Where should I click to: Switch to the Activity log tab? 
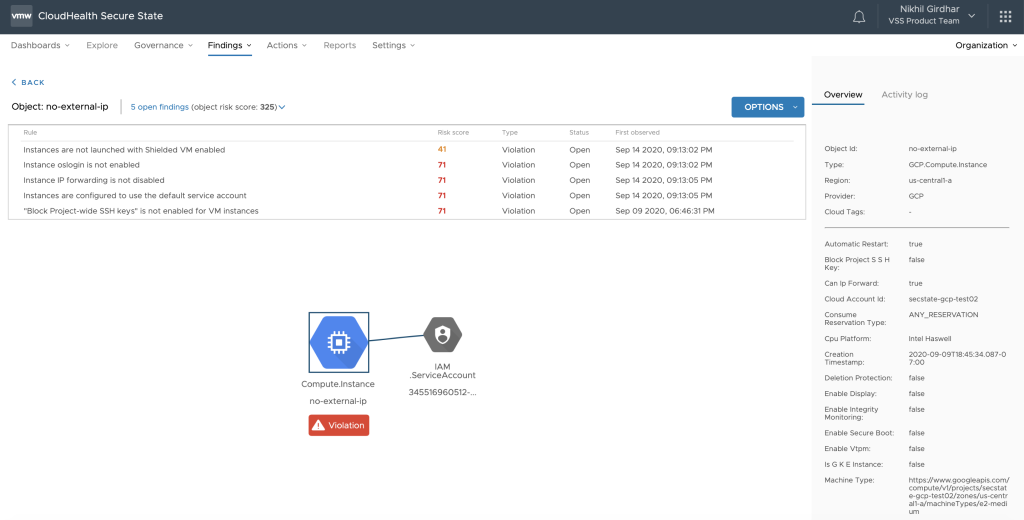tap(904, 95)
